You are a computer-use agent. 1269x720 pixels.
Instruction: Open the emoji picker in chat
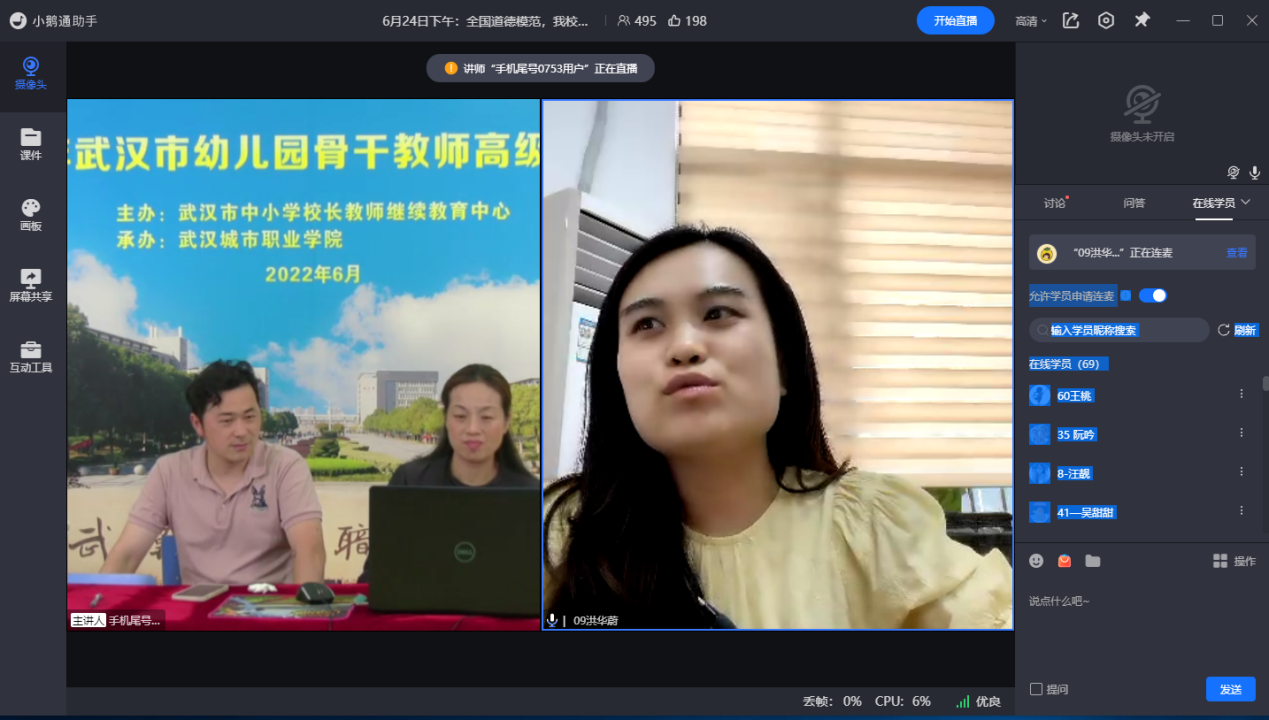tap(1036, 561)
